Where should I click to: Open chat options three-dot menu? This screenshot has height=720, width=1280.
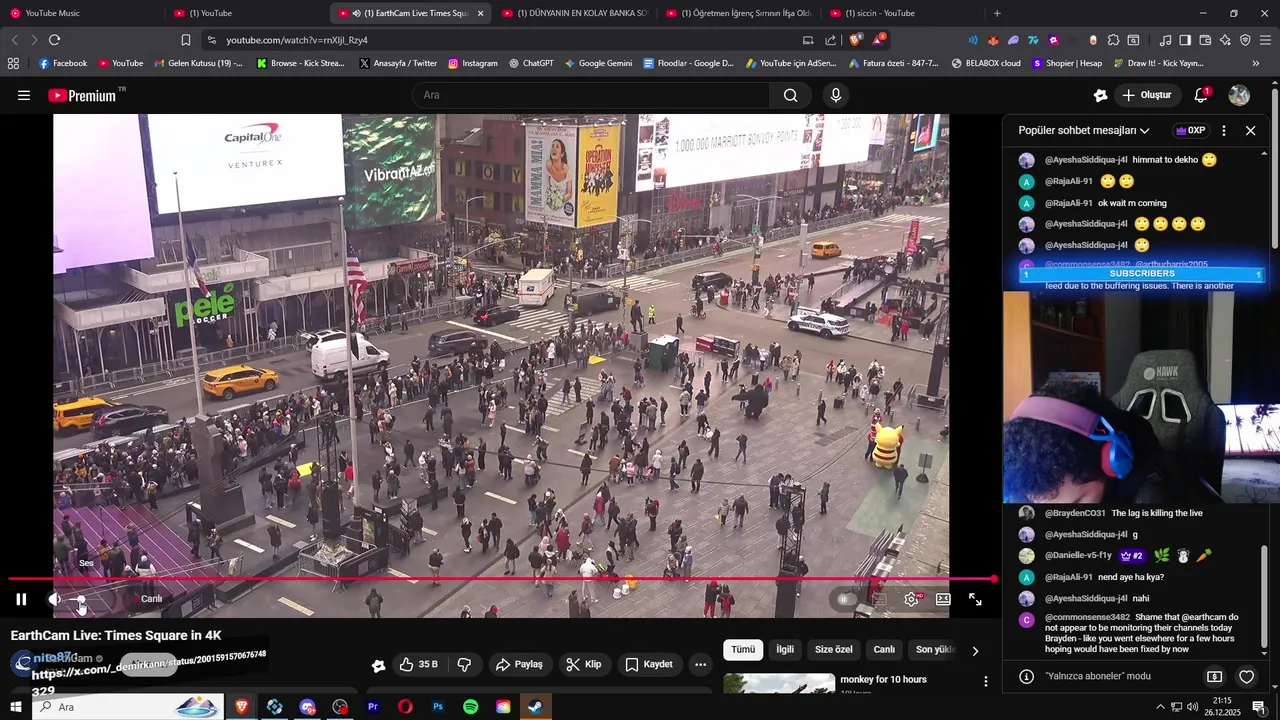[1223, 131]
